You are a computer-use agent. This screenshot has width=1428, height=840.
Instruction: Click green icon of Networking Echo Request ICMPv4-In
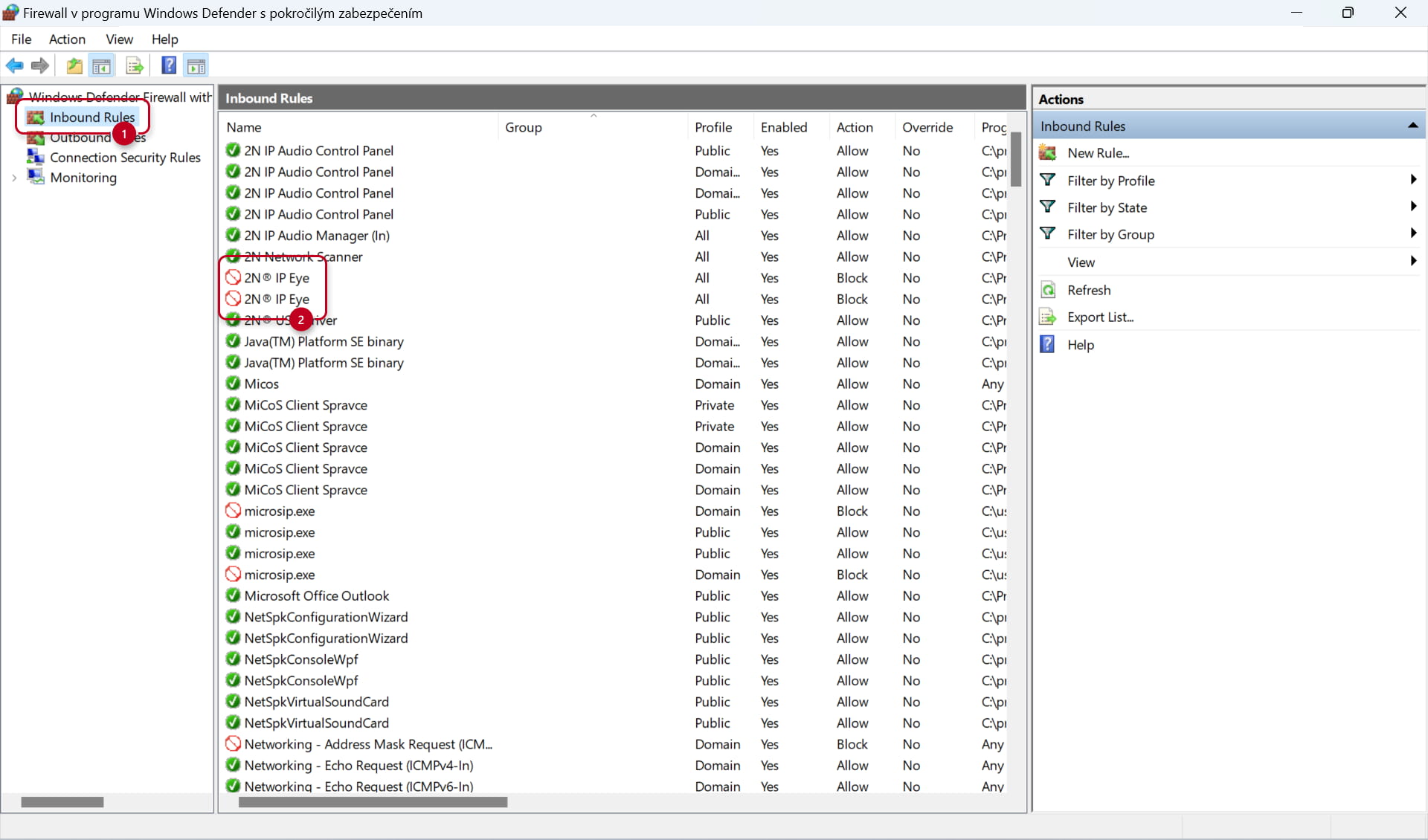[x=233, y=765]
